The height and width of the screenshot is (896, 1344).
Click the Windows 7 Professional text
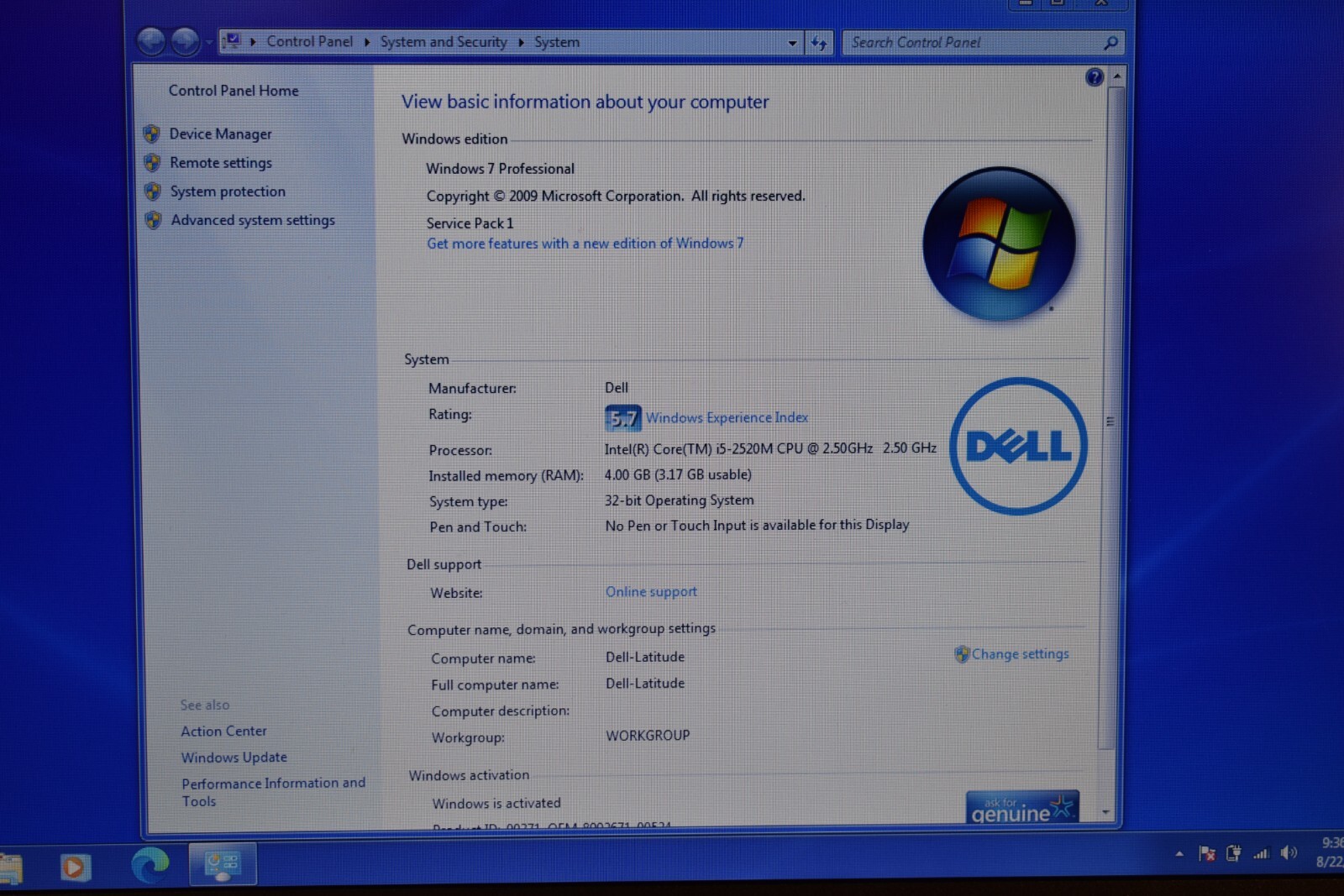[500, 169]
